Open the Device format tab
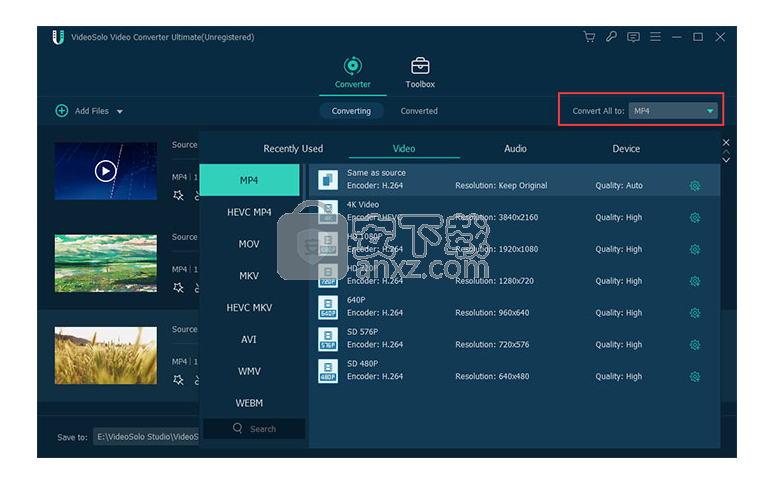 pos(626,149)
